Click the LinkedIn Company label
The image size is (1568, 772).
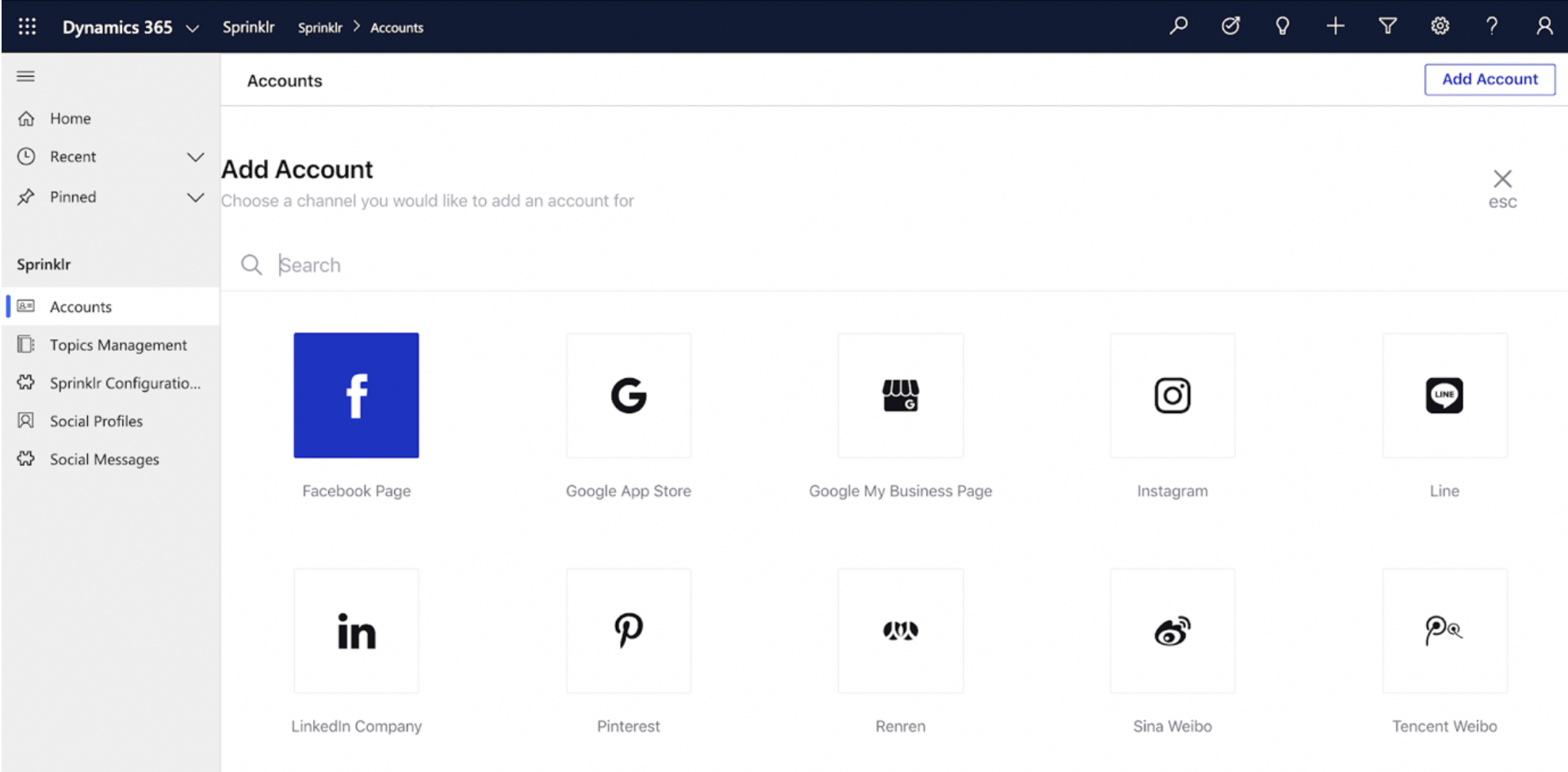click(x=357, y=726)
